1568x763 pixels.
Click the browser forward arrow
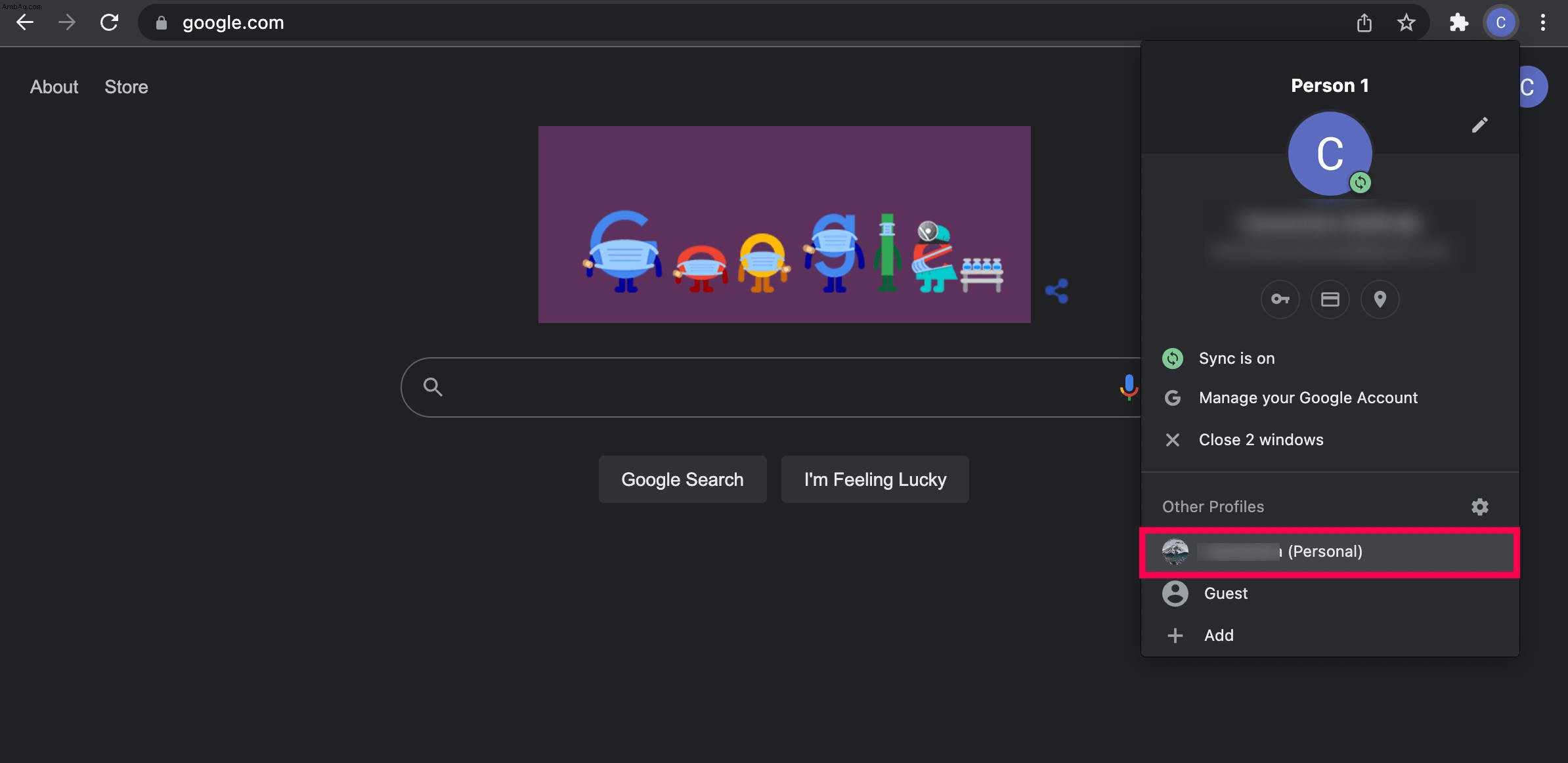66,22
